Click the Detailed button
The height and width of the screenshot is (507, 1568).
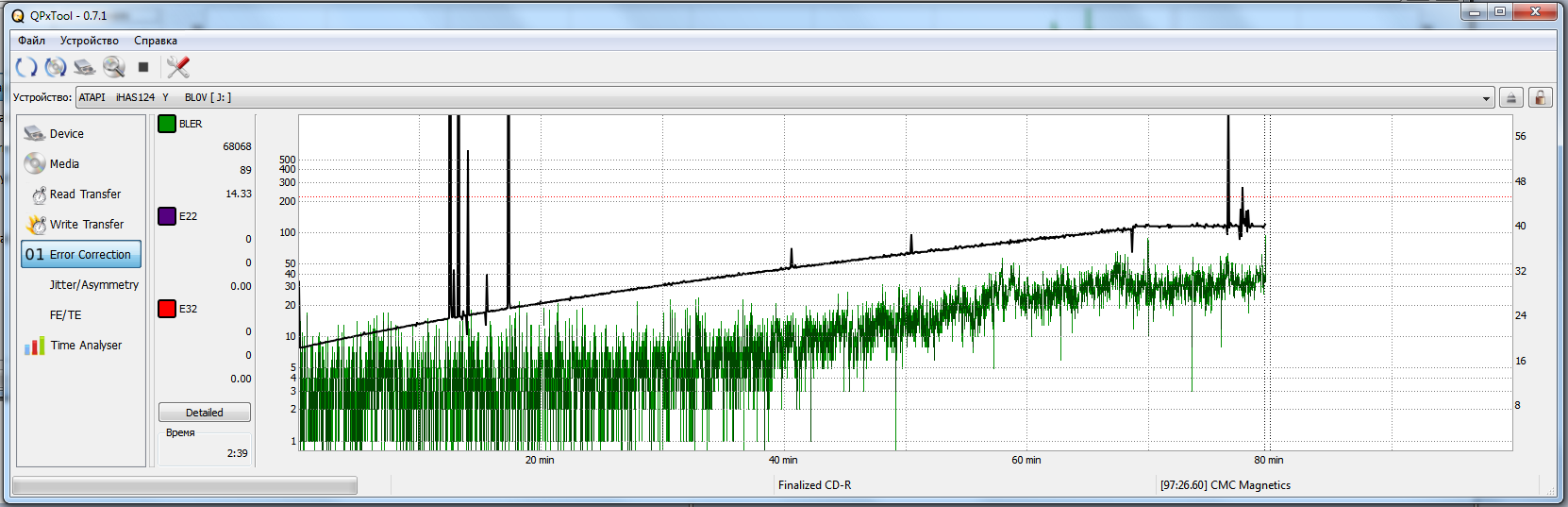205,413
